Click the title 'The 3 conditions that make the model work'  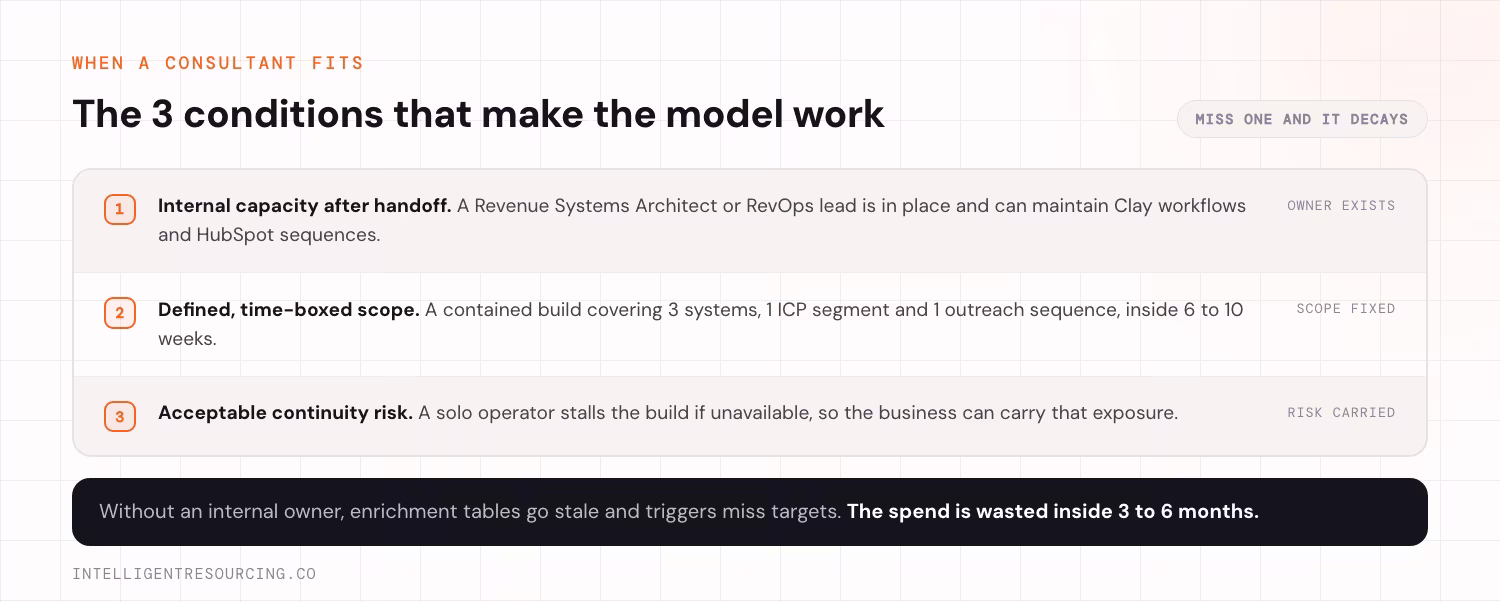click(x=478, y=114)
